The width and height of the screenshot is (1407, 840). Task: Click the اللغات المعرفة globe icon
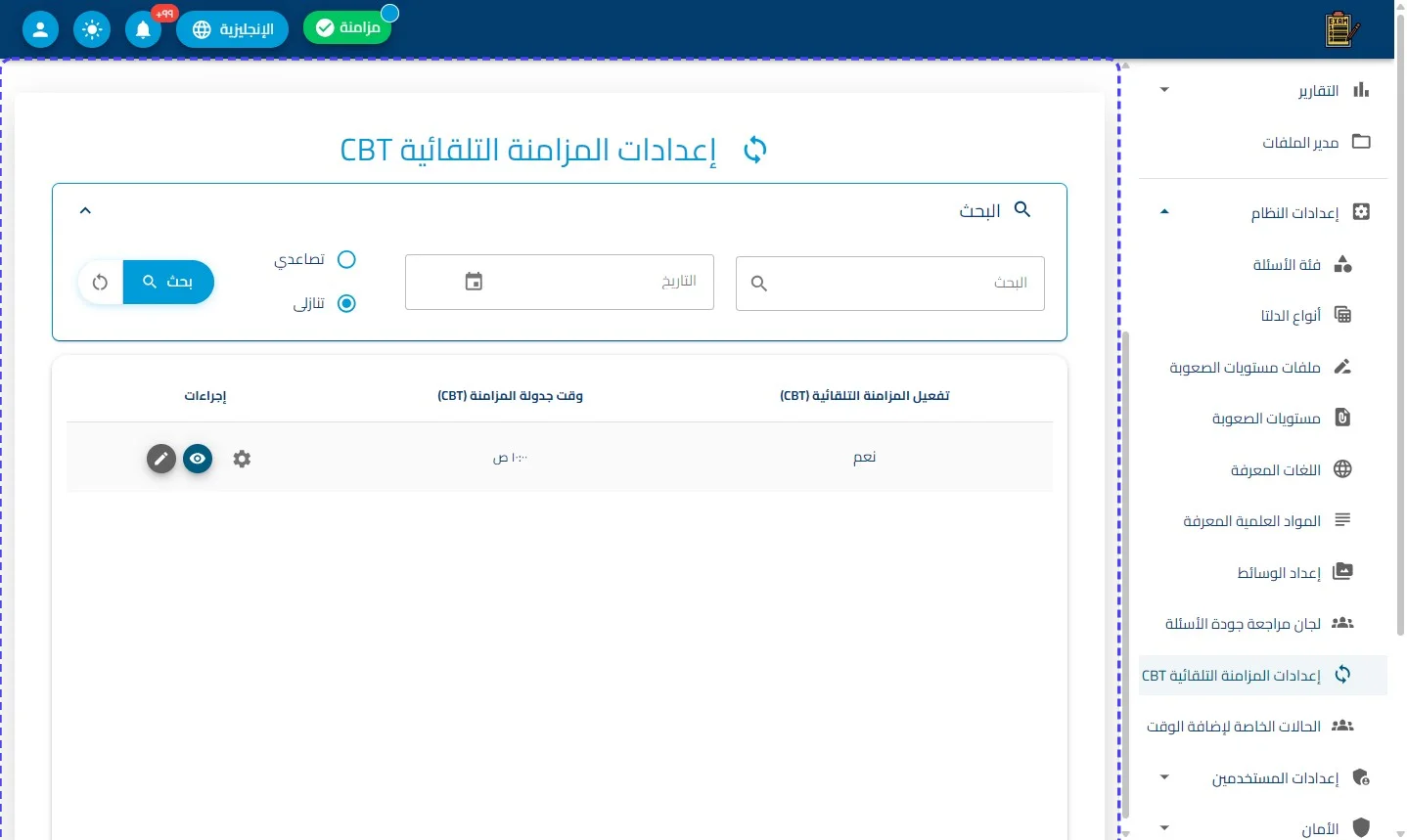click(x=1342, y=469)
